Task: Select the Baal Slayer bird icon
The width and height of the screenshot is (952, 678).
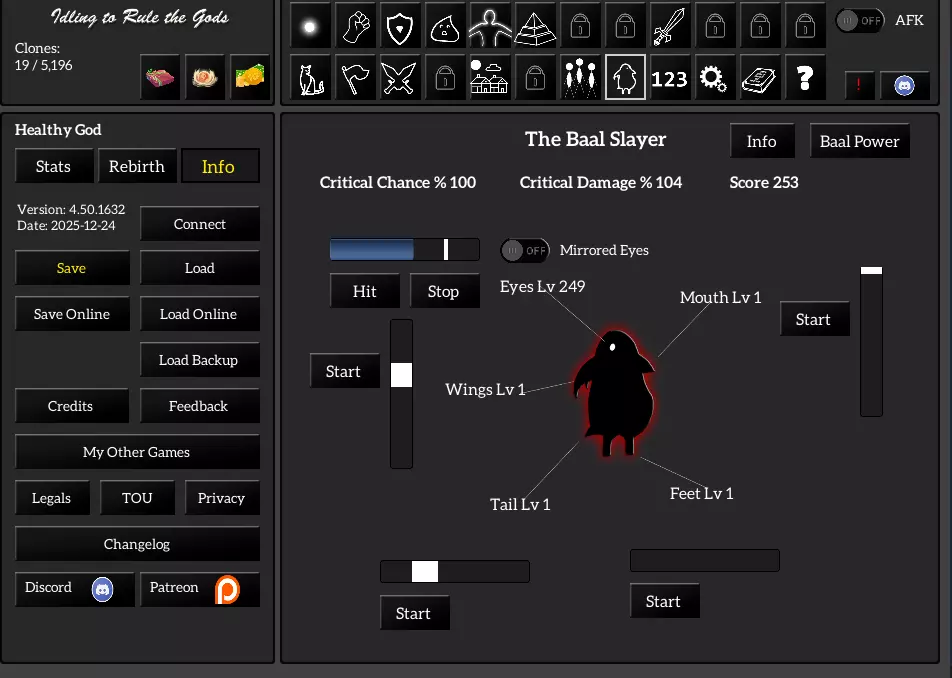Action: click(625, 77)
